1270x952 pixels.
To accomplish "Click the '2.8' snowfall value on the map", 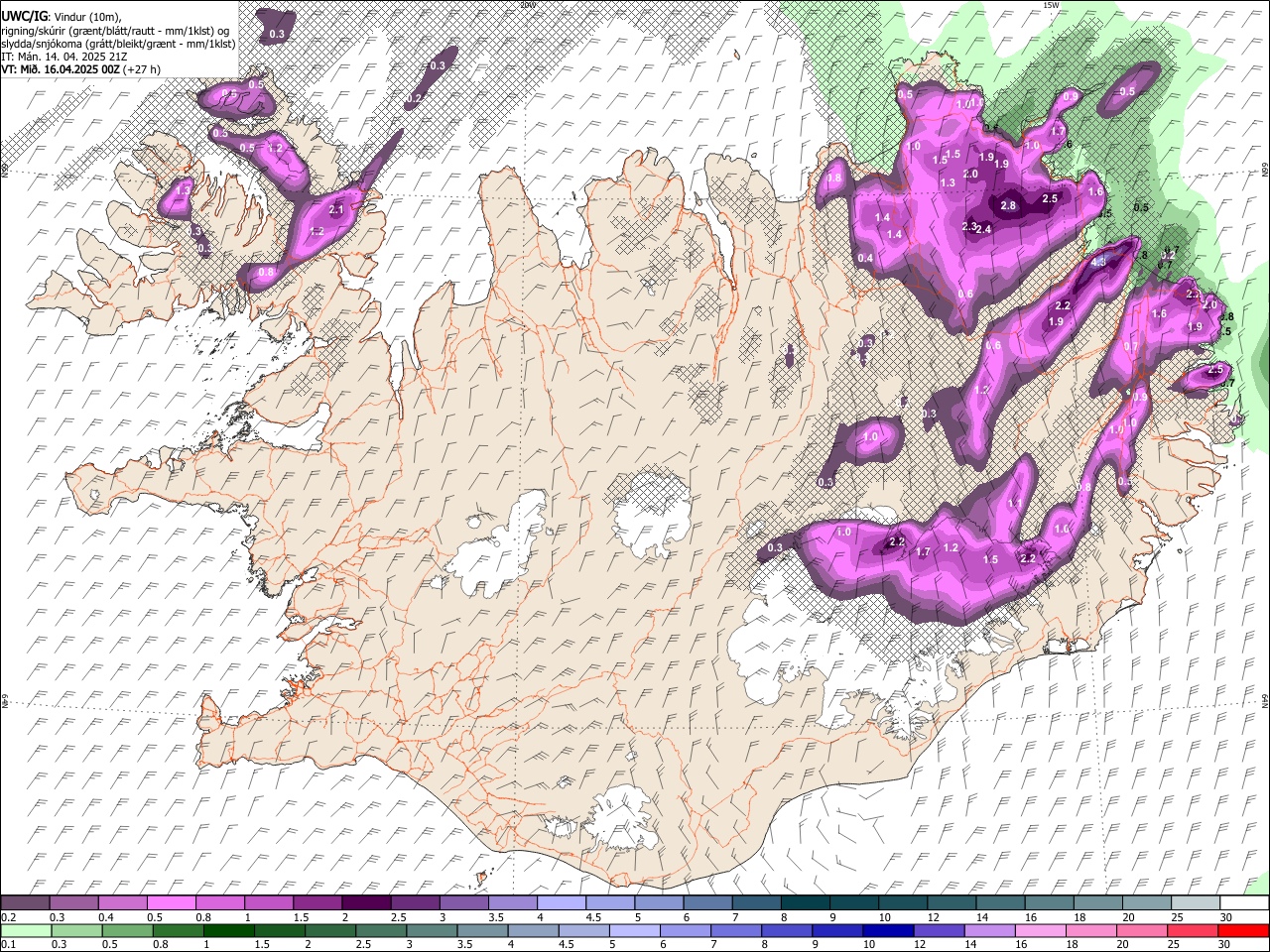I will [1008, 206].
